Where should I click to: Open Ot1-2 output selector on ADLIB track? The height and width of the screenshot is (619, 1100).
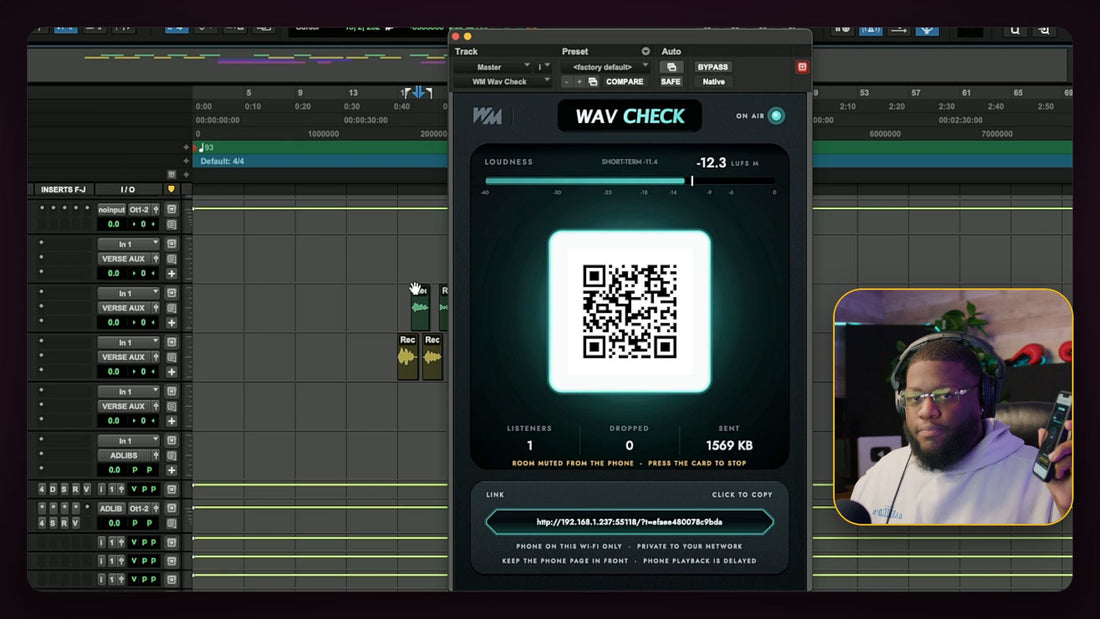pyautogui.click(x=140, y=508)
